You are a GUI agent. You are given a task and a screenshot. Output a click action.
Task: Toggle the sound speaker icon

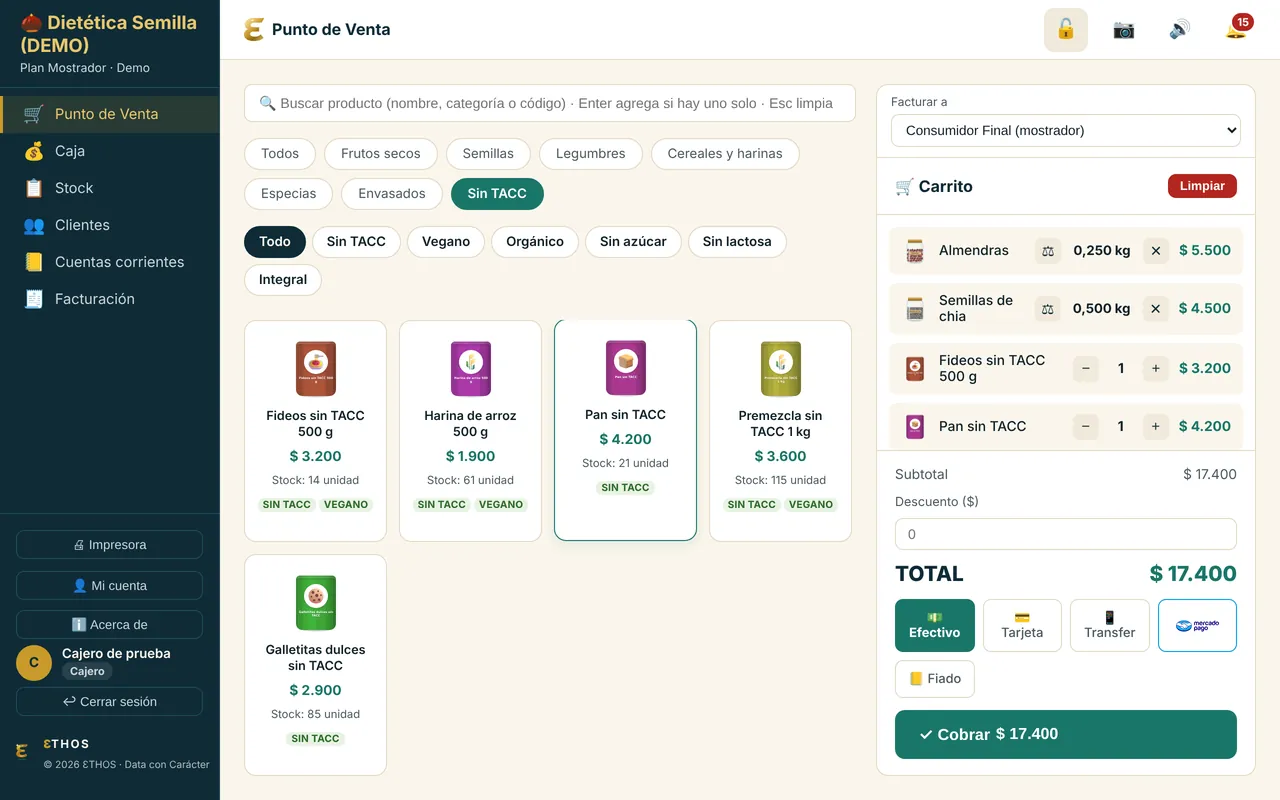pos(1180,30)
